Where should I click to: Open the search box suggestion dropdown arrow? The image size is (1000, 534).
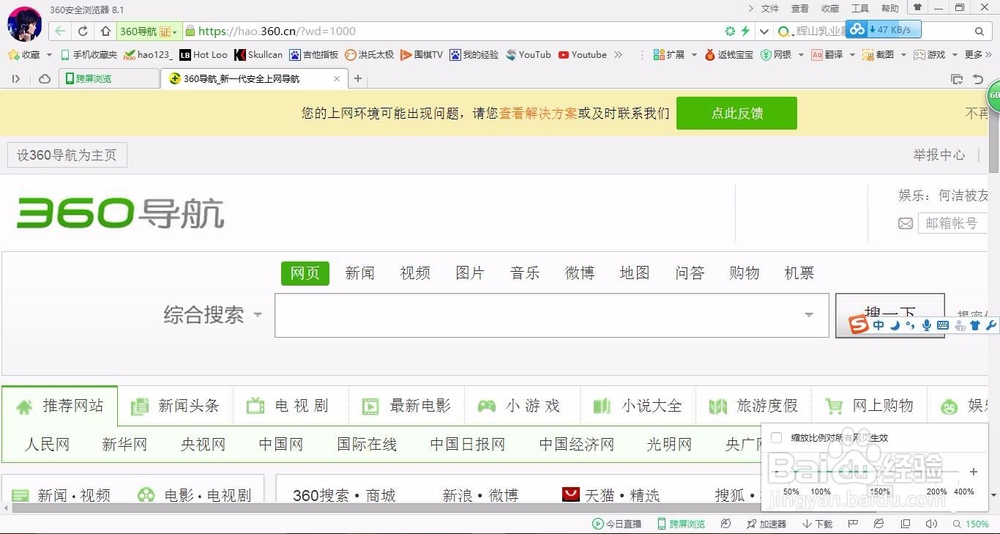pyautogui.click(x=809, y=315)
